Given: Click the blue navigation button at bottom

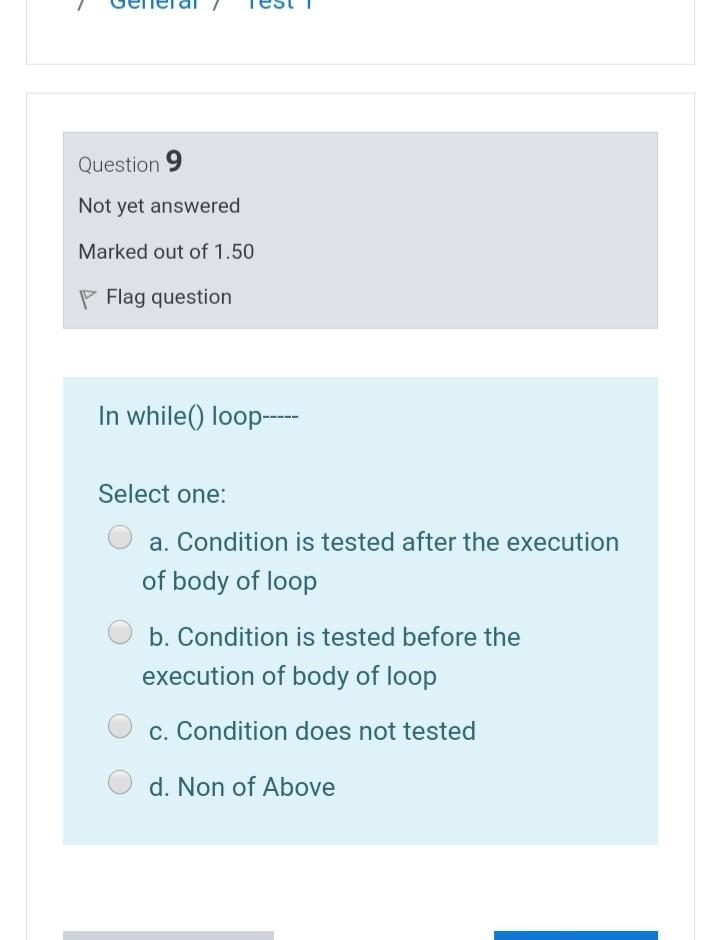Looking at the screenshot, I should (575, 935).
